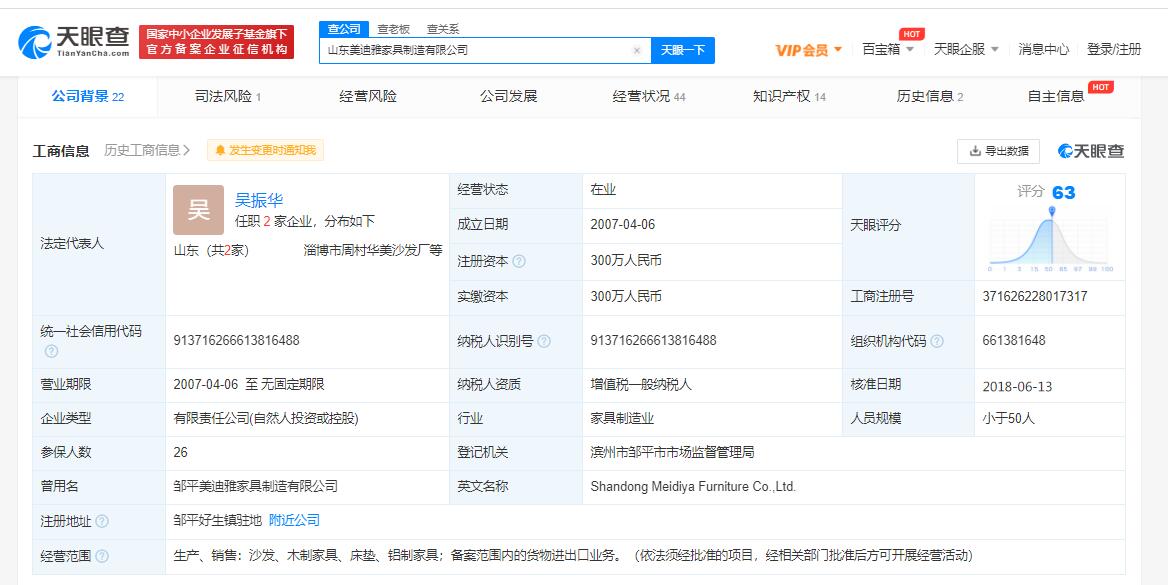Click the help icon under 统一社会信用代码
The width and height of the screenshot is (1168, 585).
(51, 351)
